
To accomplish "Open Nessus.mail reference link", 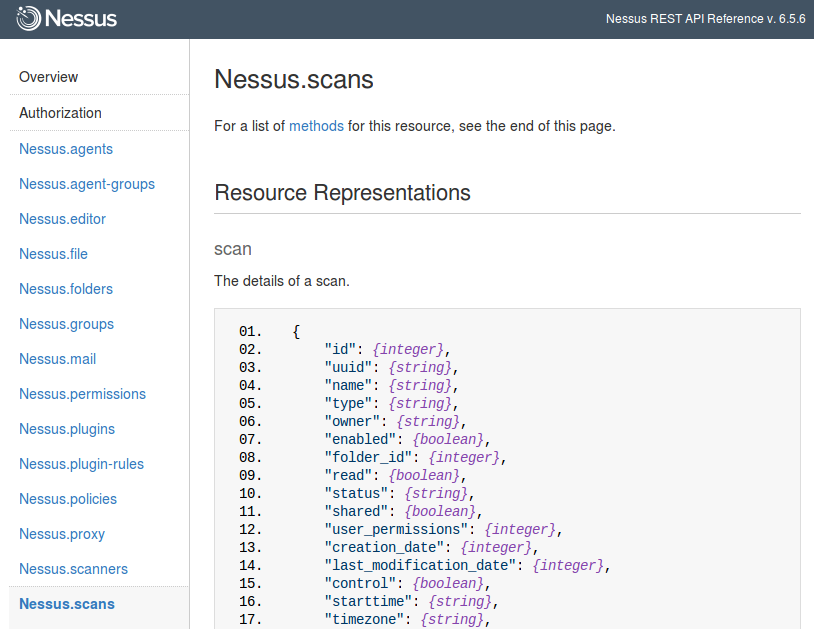I will coord(57,359).
